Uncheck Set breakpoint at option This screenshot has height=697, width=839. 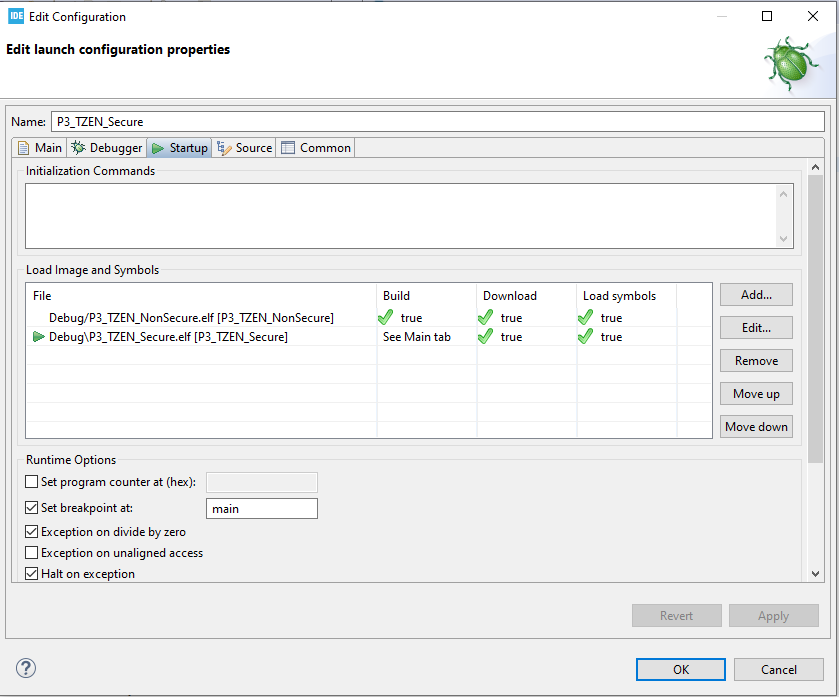pyautogui.click(x=31, y=507)
